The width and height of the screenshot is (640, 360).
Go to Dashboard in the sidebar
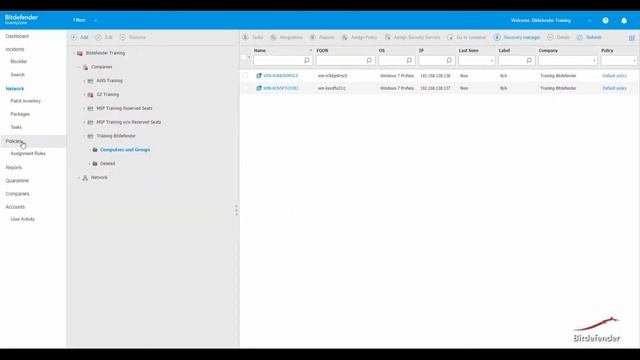[x=17, y=36]
